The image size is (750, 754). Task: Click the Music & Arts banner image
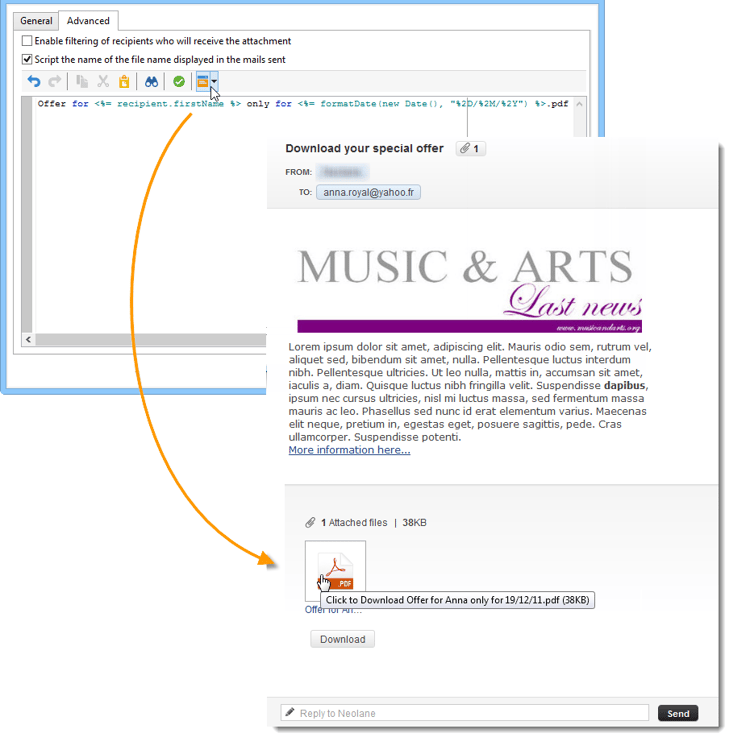point(469,290)
